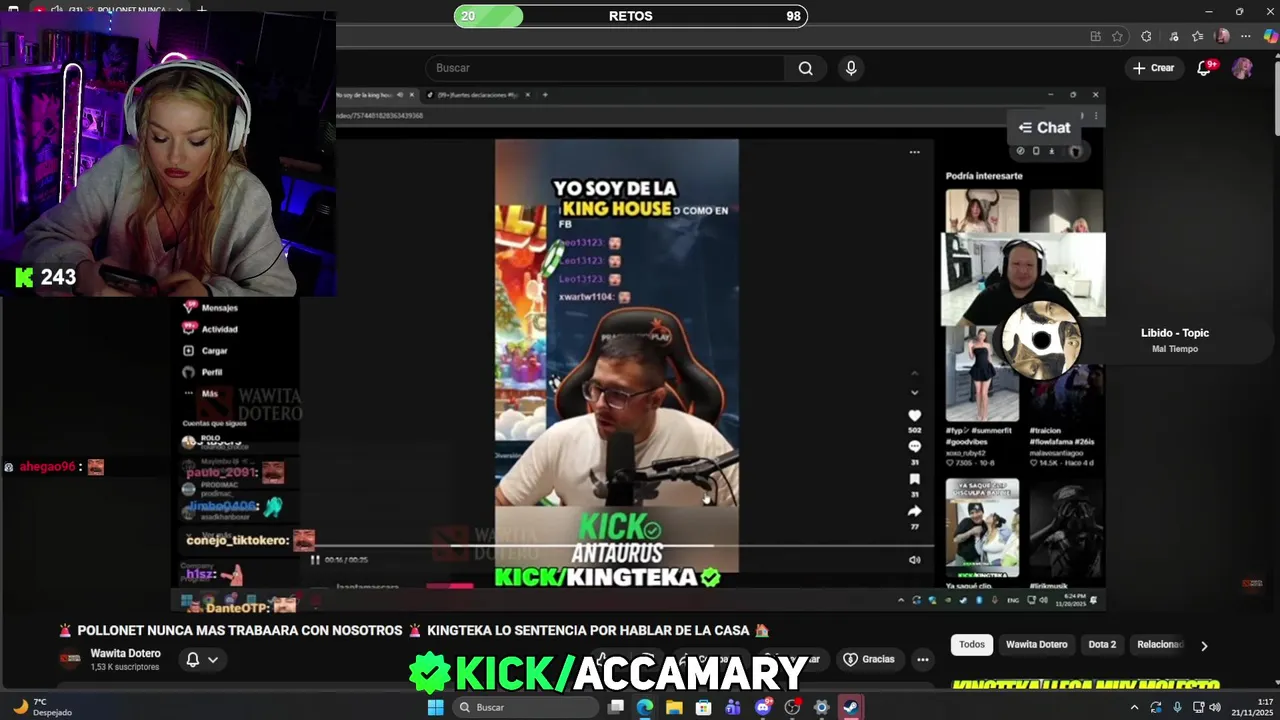Viewport: 1280px width, 720px height.
Task: Open Discord from taskbar
Action: point(763,707)
